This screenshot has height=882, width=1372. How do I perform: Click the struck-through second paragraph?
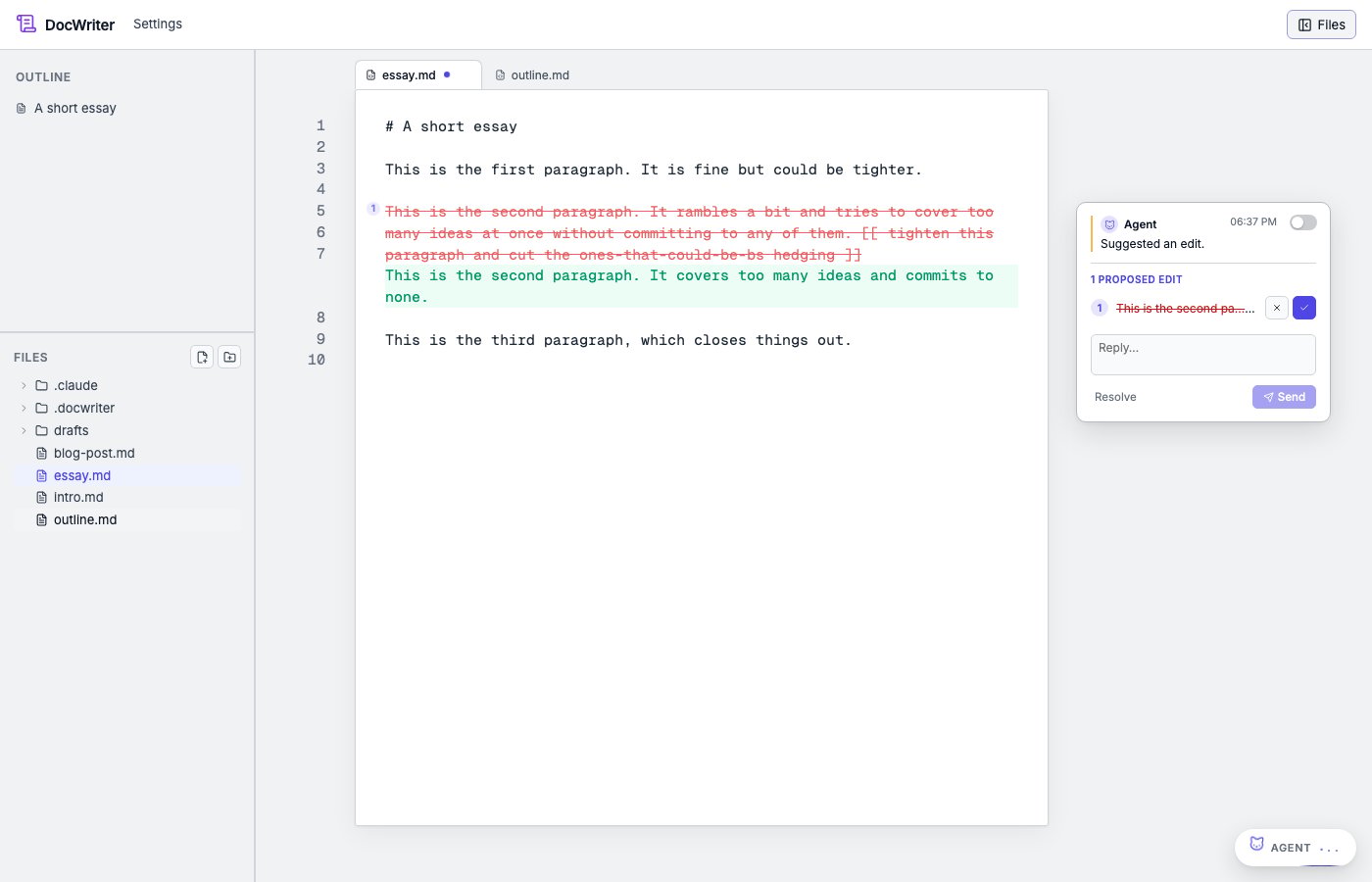pyautogui.click(x=690, y=233)
